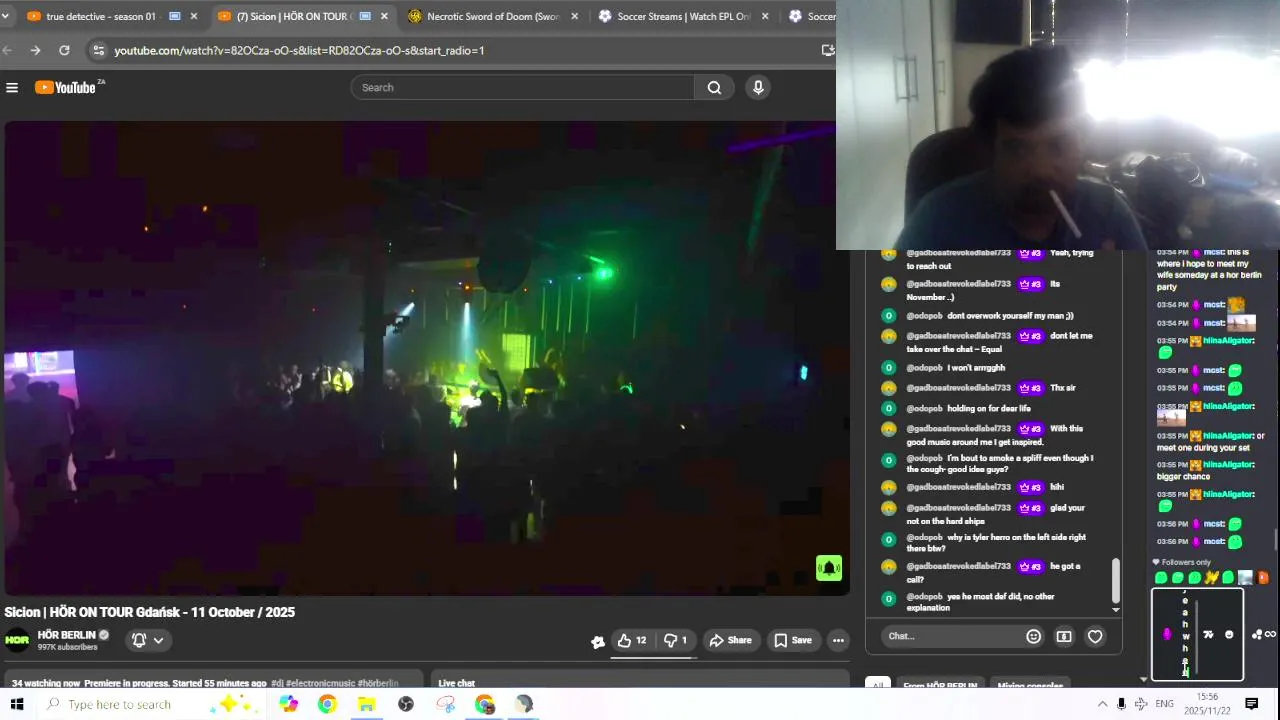Open the Live chat panel header
The width and height of the screenshot is (1280, 720).
tap(457, 683)
